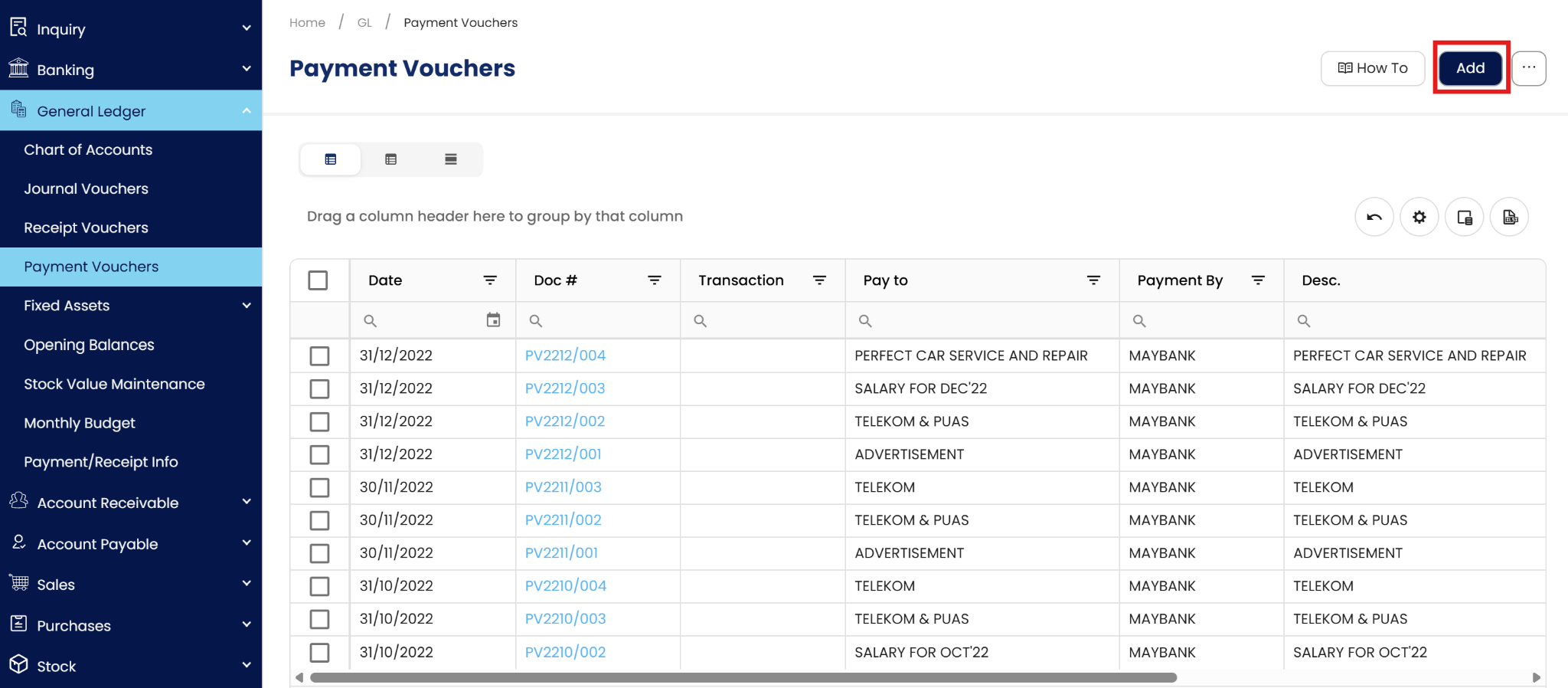Expand the Fixed Assets submenu

tap(131, 306)
